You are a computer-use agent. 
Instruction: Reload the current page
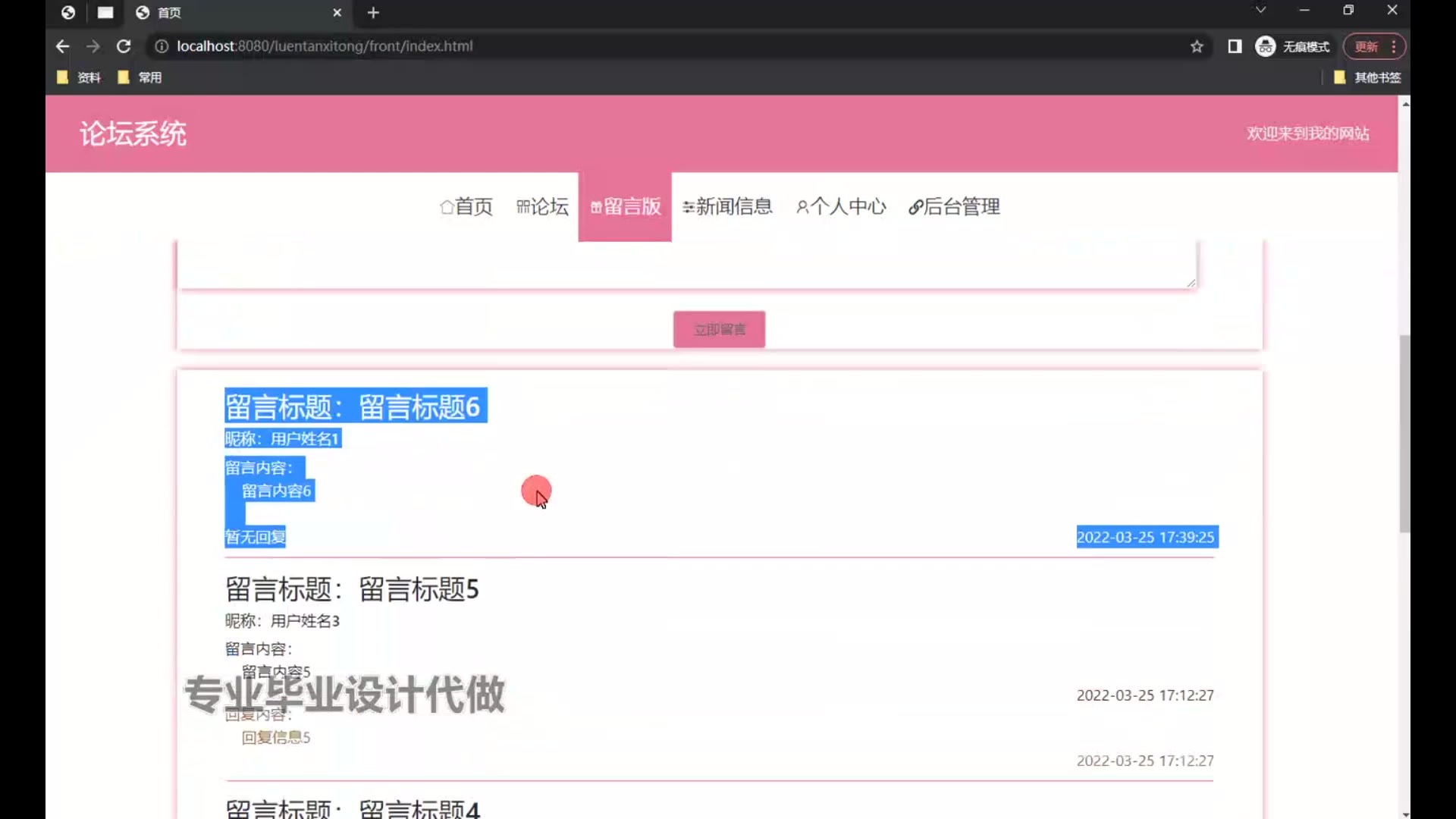point(124,46)
